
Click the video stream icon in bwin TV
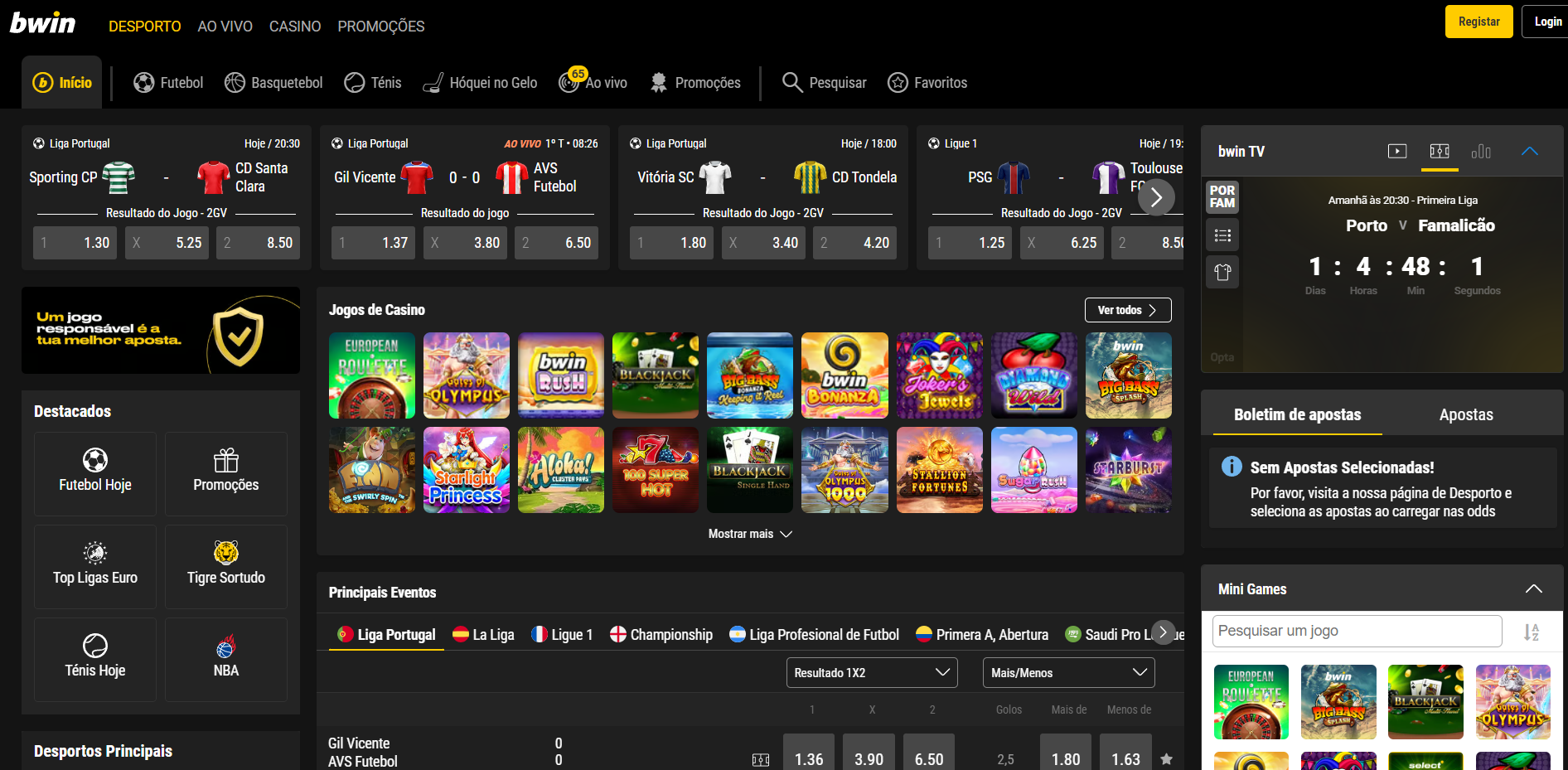[1397, 151]
